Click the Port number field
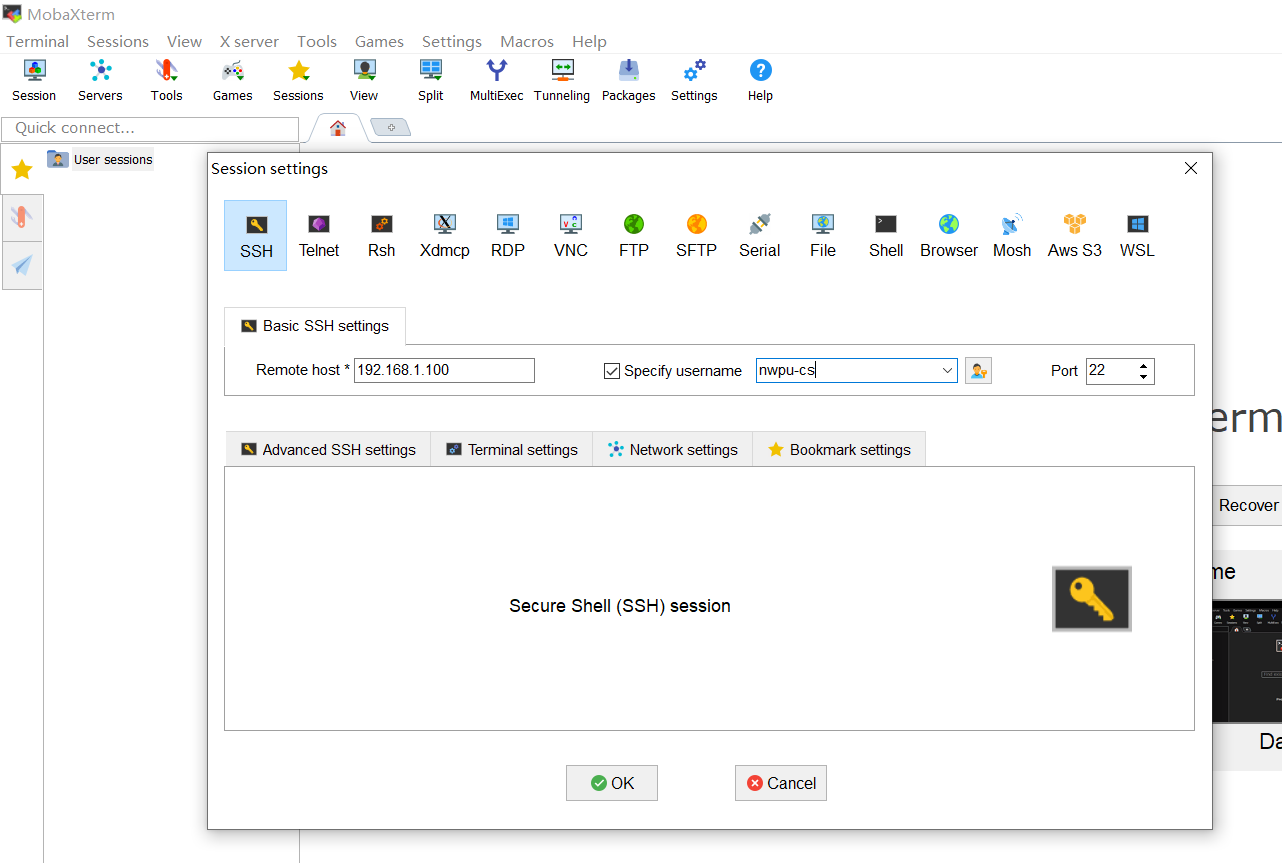Screen dimensions: 1282x863 1111,371
